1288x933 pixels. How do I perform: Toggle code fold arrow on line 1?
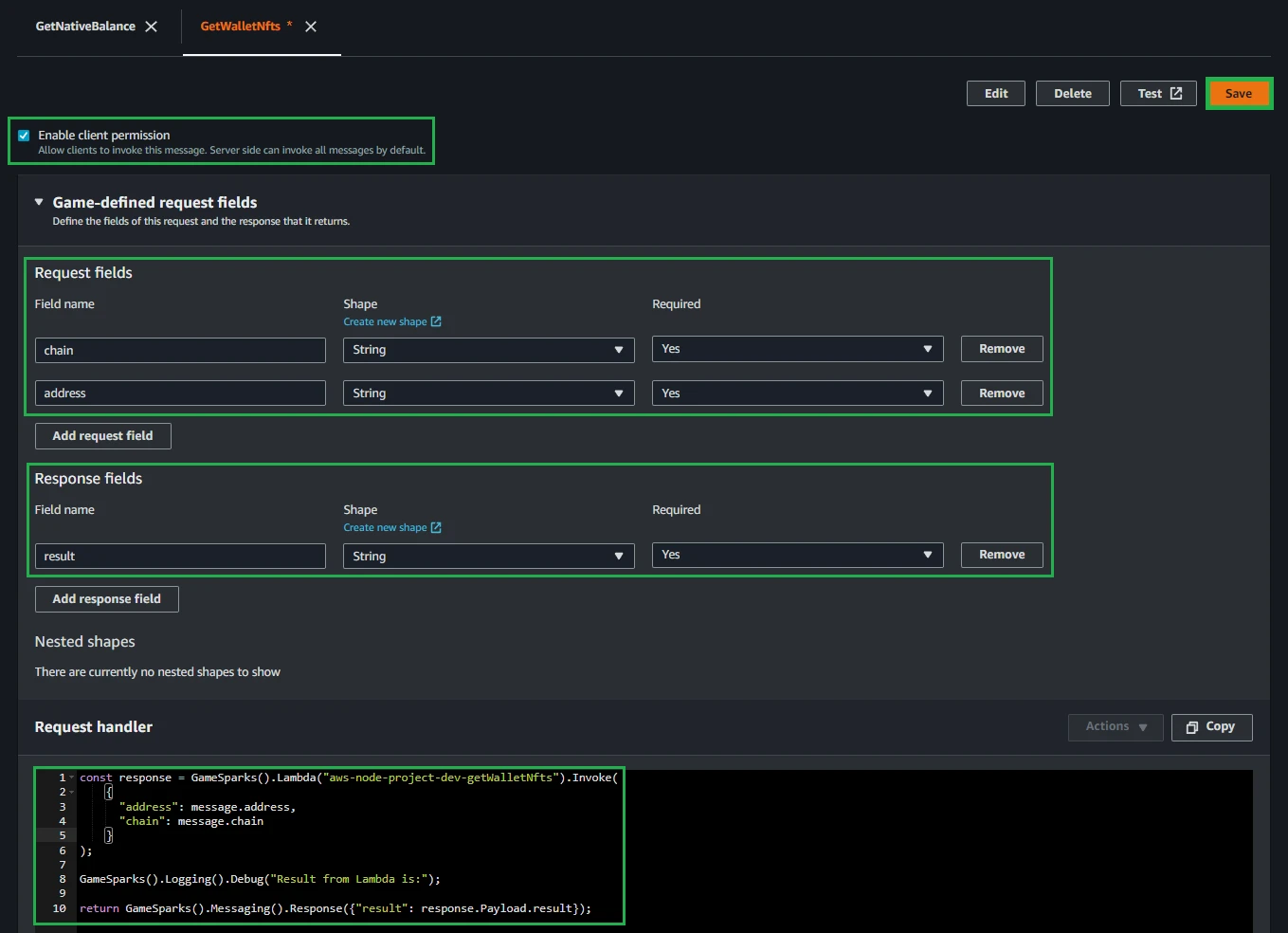71,777
